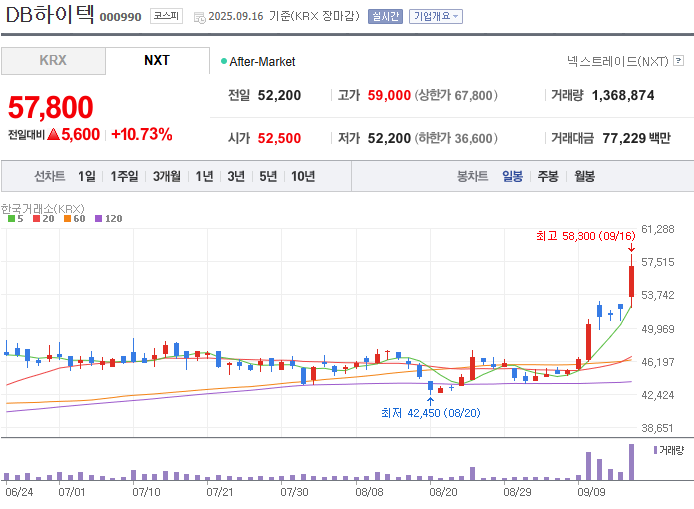The image size is (694, 509).
Task: Click the 거래대금 77,229 백만 value
Action: tap(636, 138)
